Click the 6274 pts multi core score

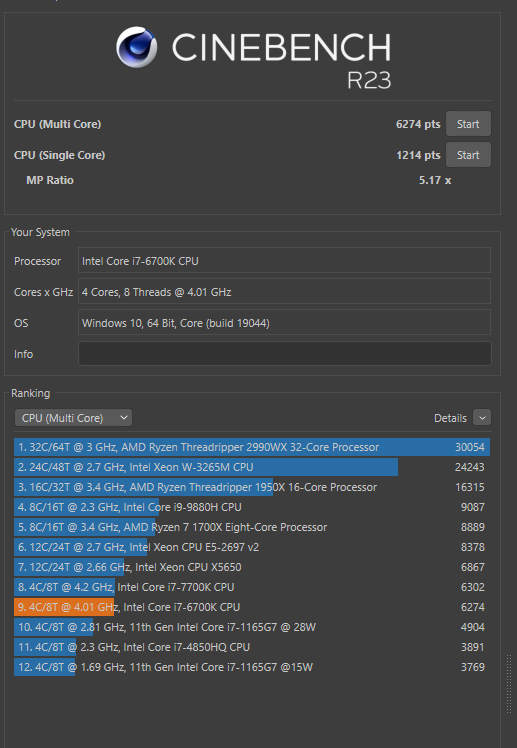(418, 124)
